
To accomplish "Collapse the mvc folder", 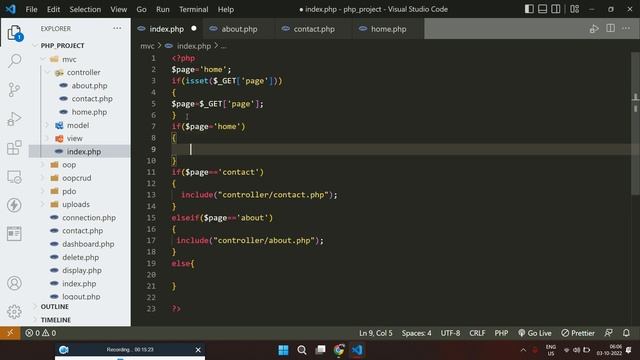I will 69,59.
